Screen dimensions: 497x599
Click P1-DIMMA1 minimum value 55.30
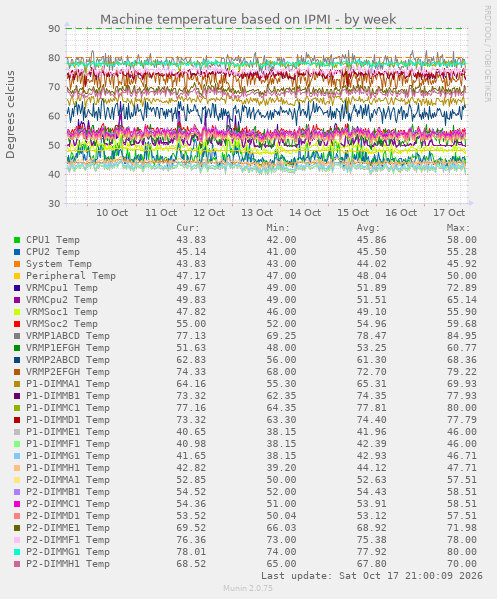pyautogui.click(x=281, y=384)
